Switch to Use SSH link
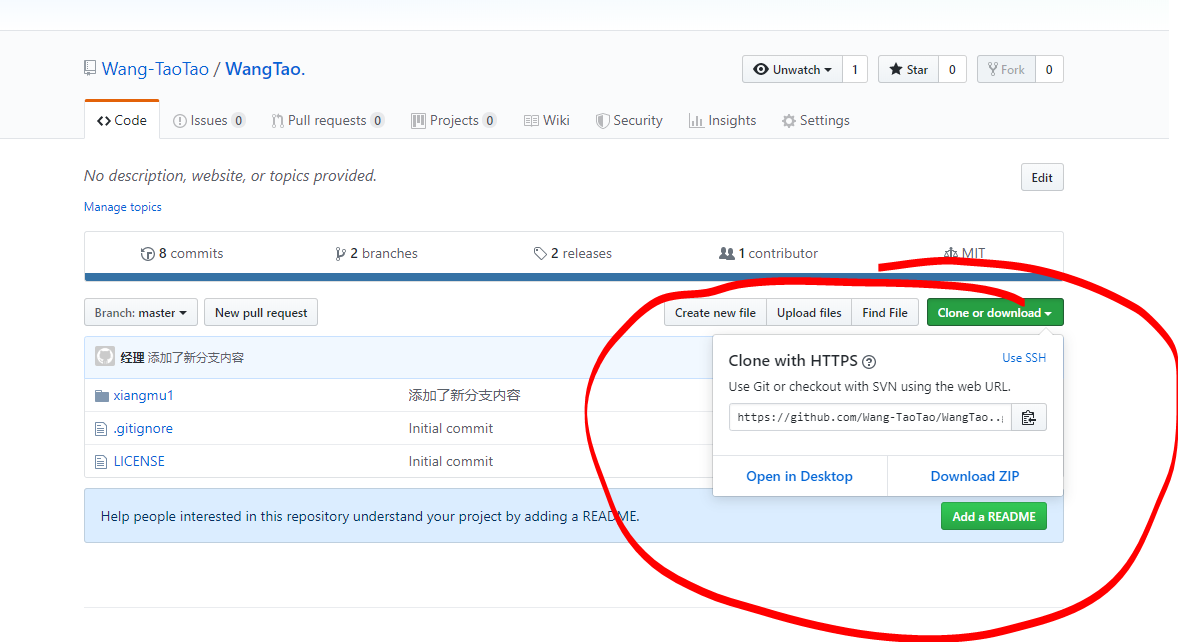Image resolution: width=1178 pixels, height=642 pixels. point(1024,357)
